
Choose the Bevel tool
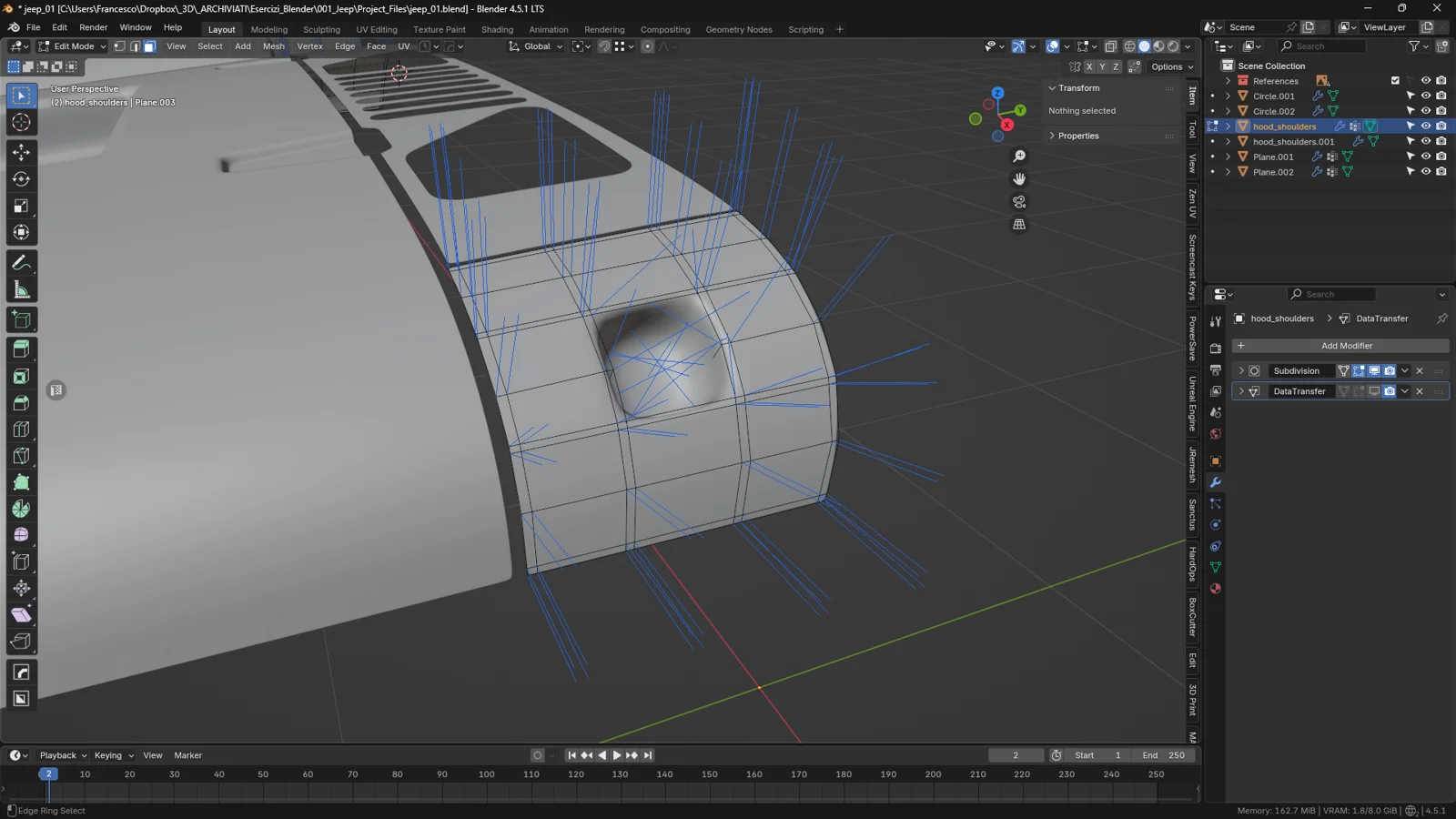tap(21, 403)
